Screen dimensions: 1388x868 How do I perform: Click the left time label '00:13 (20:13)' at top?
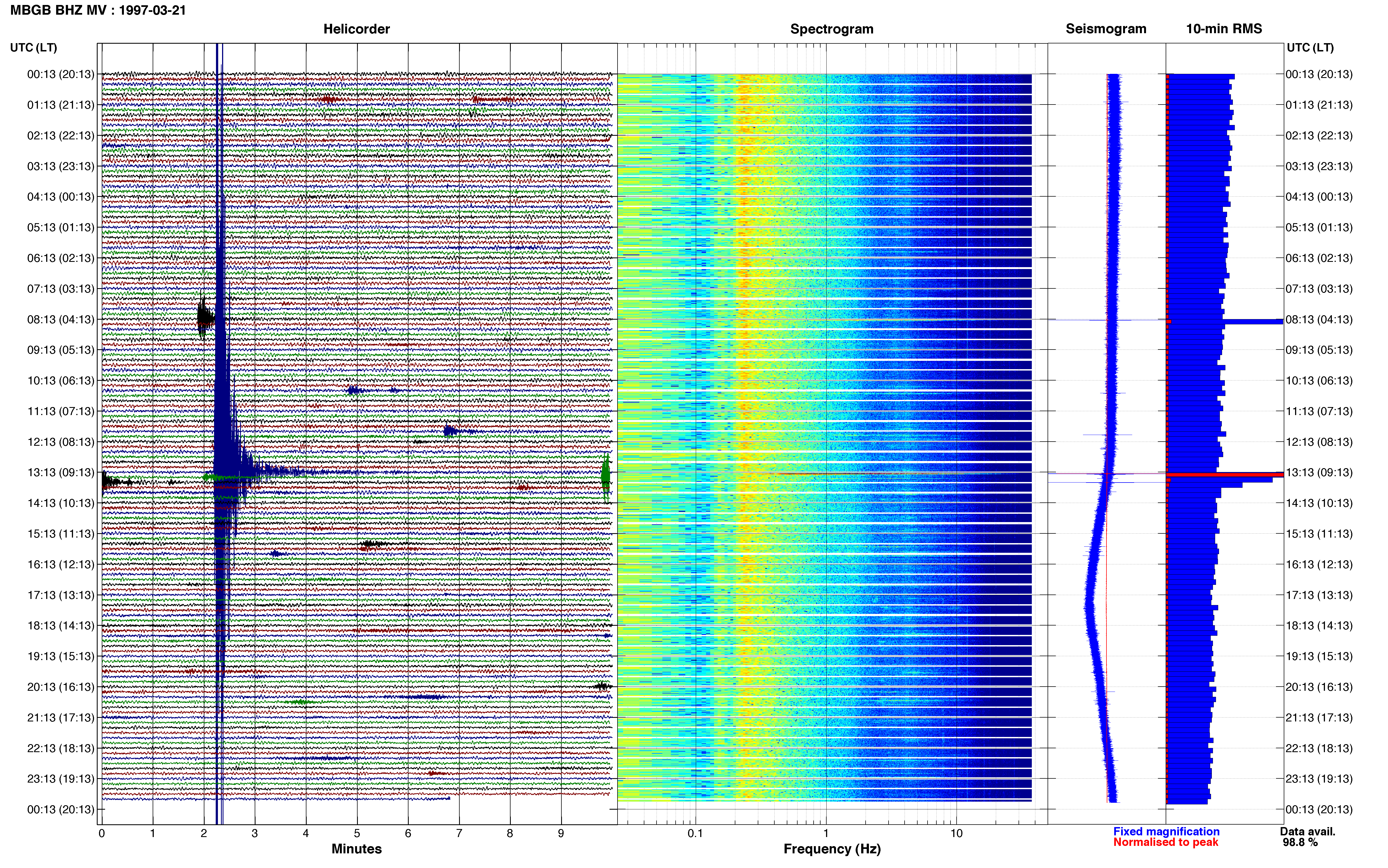[60, 74]
